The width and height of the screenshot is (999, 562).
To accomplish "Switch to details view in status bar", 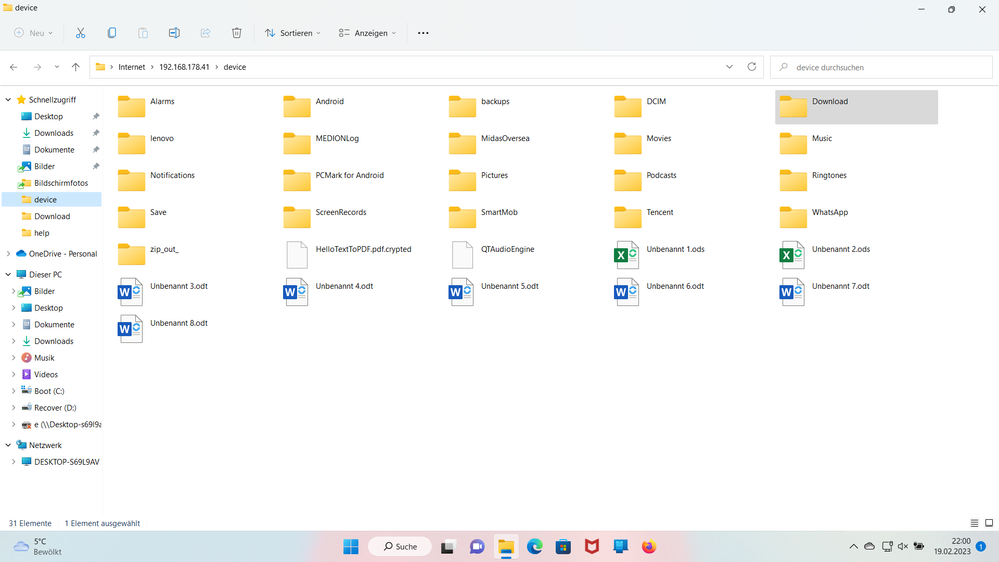I will [975, 523].
